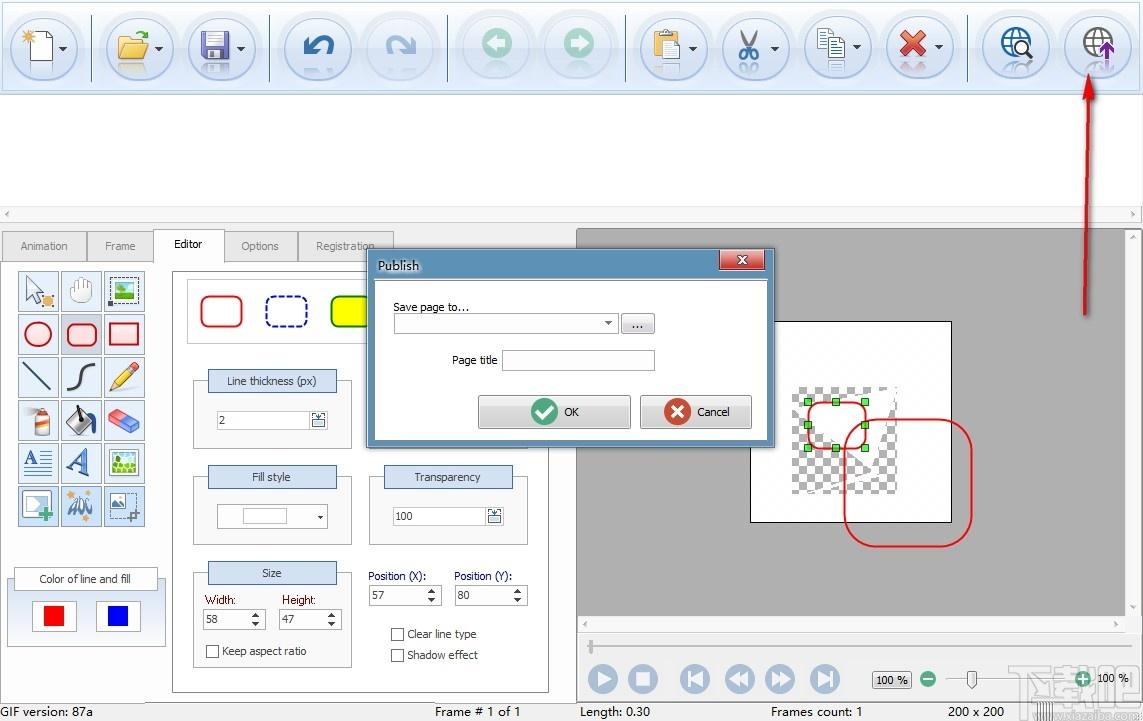
Task: Jump to last frame button
Action: 824,679
